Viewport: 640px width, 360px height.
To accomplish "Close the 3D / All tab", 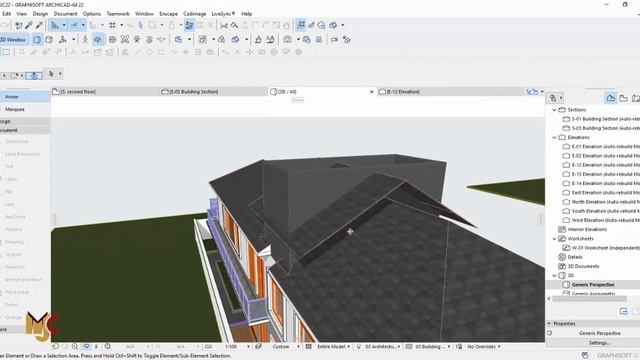I will pyautogui.click(x=371, y=92).
